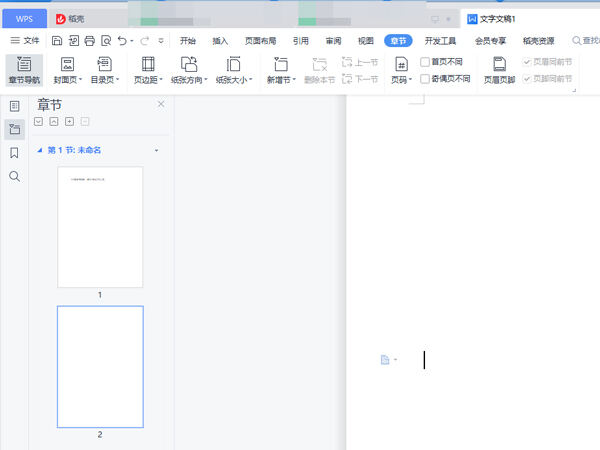Switch to the 插入 ribbon tab

tap(220, 41)
